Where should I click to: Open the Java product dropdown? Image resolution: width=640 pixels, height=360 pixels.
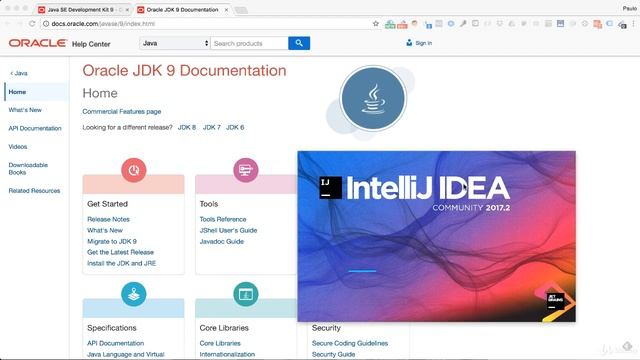[175, 43]
